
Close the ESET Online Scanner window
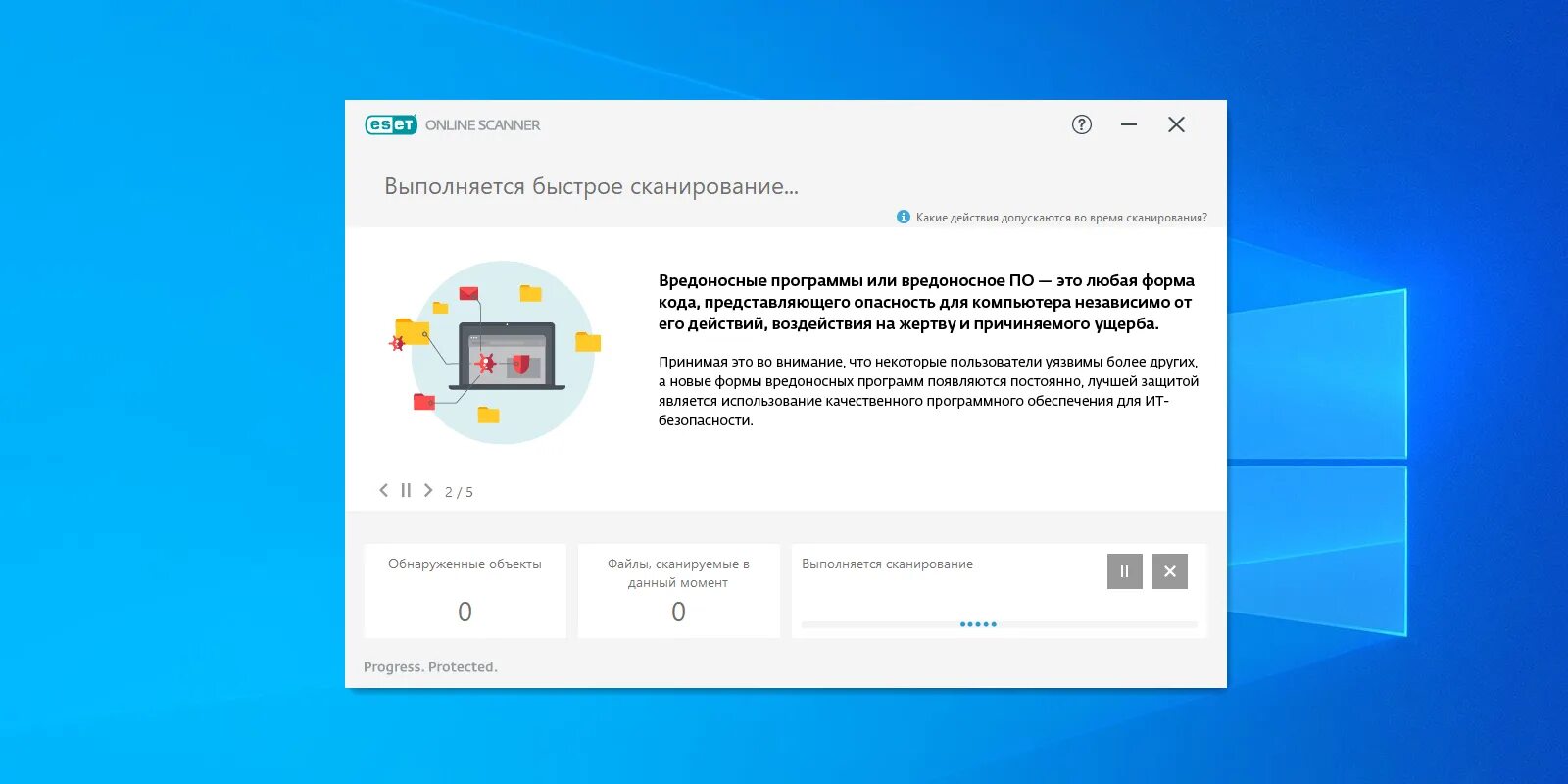pyautogui.click(x=1177, y=124)
